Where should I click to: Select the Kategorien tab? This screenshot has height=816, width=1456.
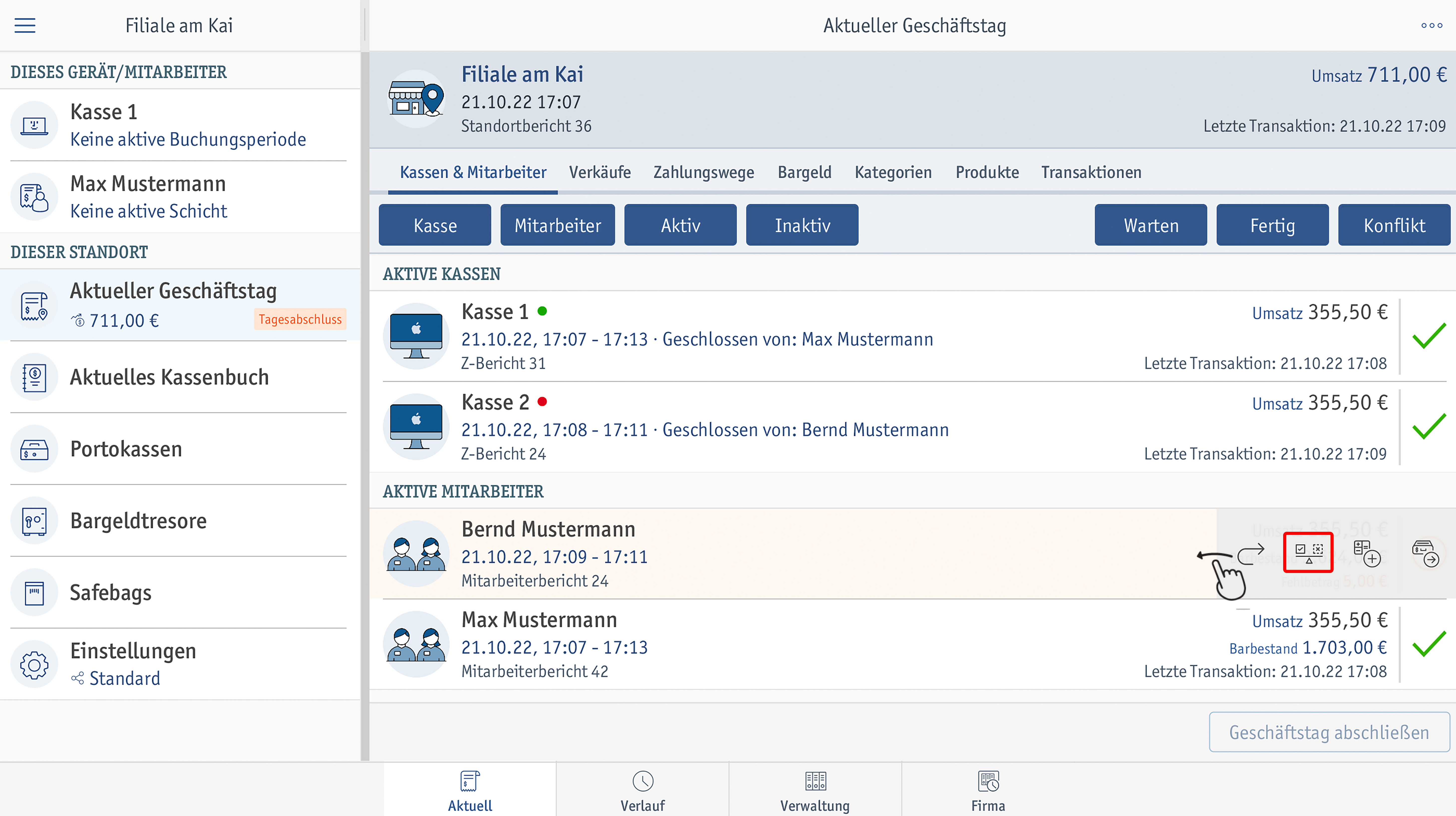(x=893, y=172)
